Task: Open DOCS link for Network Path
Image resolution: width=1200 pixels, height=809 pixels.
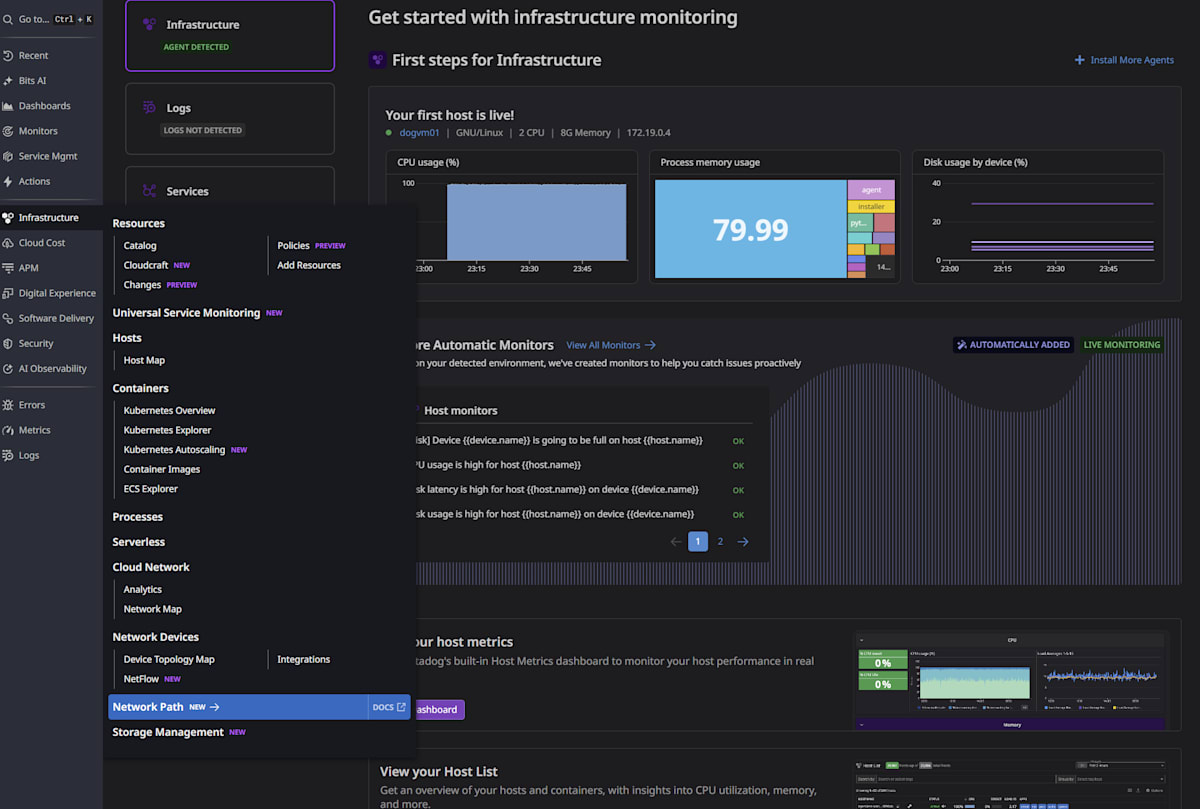Action: point(389,707)
